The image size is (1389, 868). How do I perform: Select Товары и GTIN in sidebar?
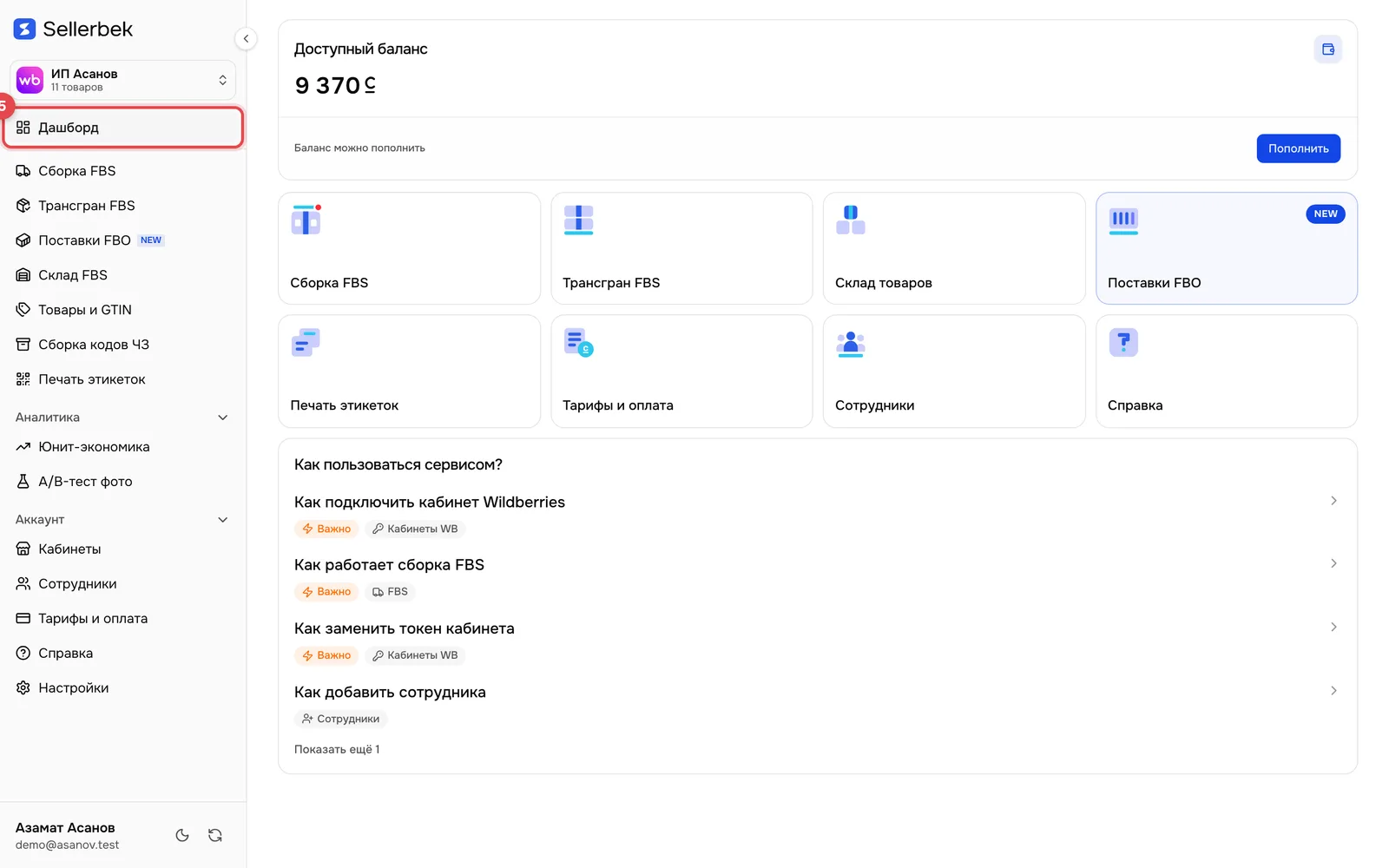tap(122, 310)
